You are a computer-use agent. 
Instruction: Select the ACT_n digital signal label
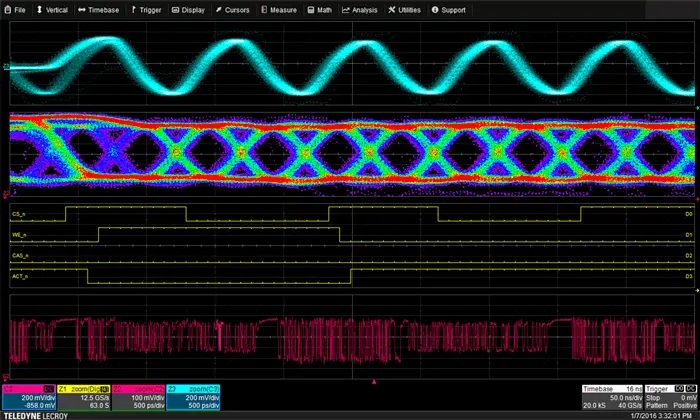[20, 274]
